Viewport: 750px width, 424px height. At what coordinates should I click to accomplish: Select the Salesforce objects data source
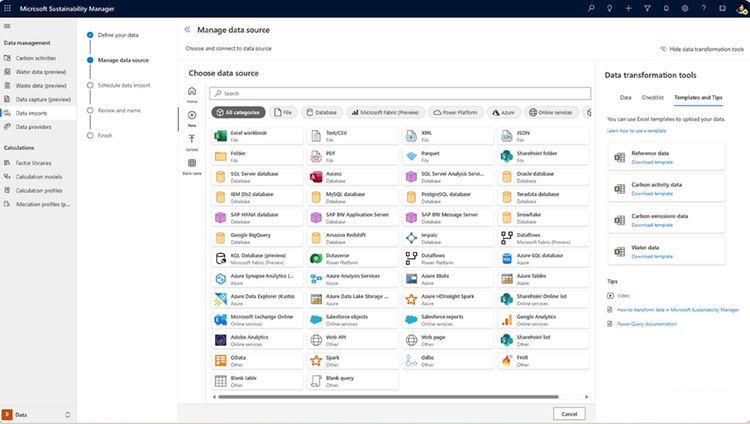pyautogui.click(x=353, y=320)
